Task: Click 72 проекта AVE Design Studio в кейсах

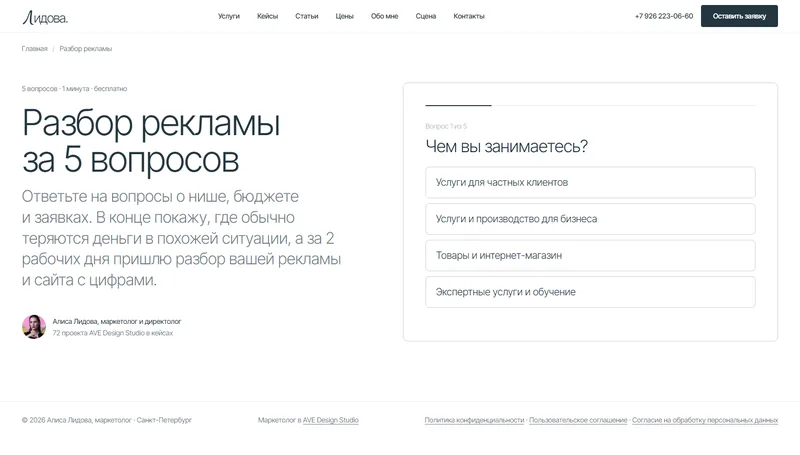Action: (113, 333)
